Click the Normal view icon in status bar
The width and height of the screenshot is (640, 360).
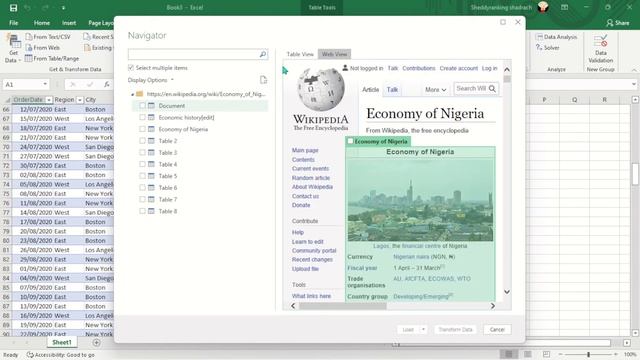pos(509,354)
